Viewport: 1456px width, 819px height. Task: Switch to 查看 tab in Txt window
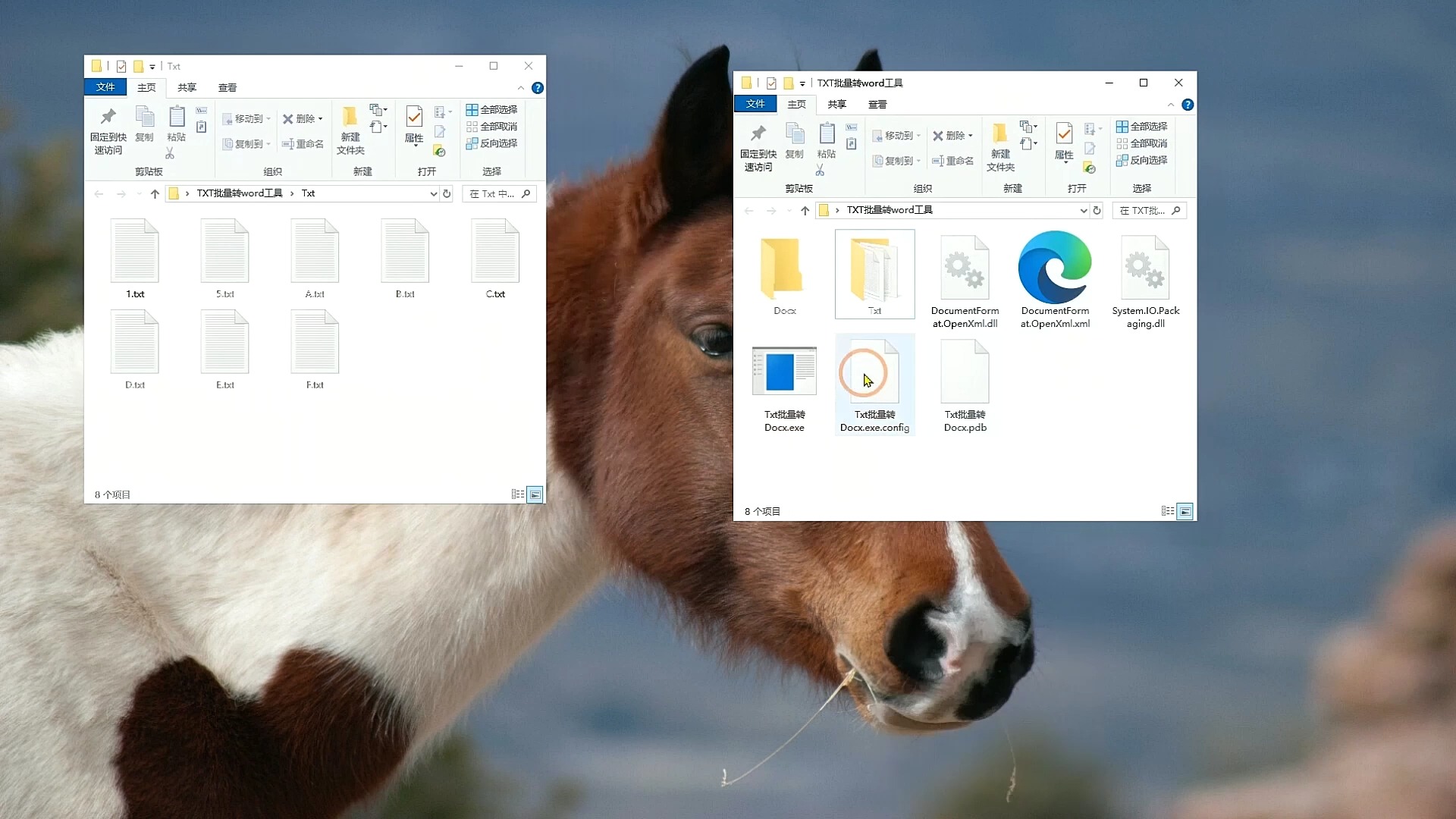coord(227,88)
